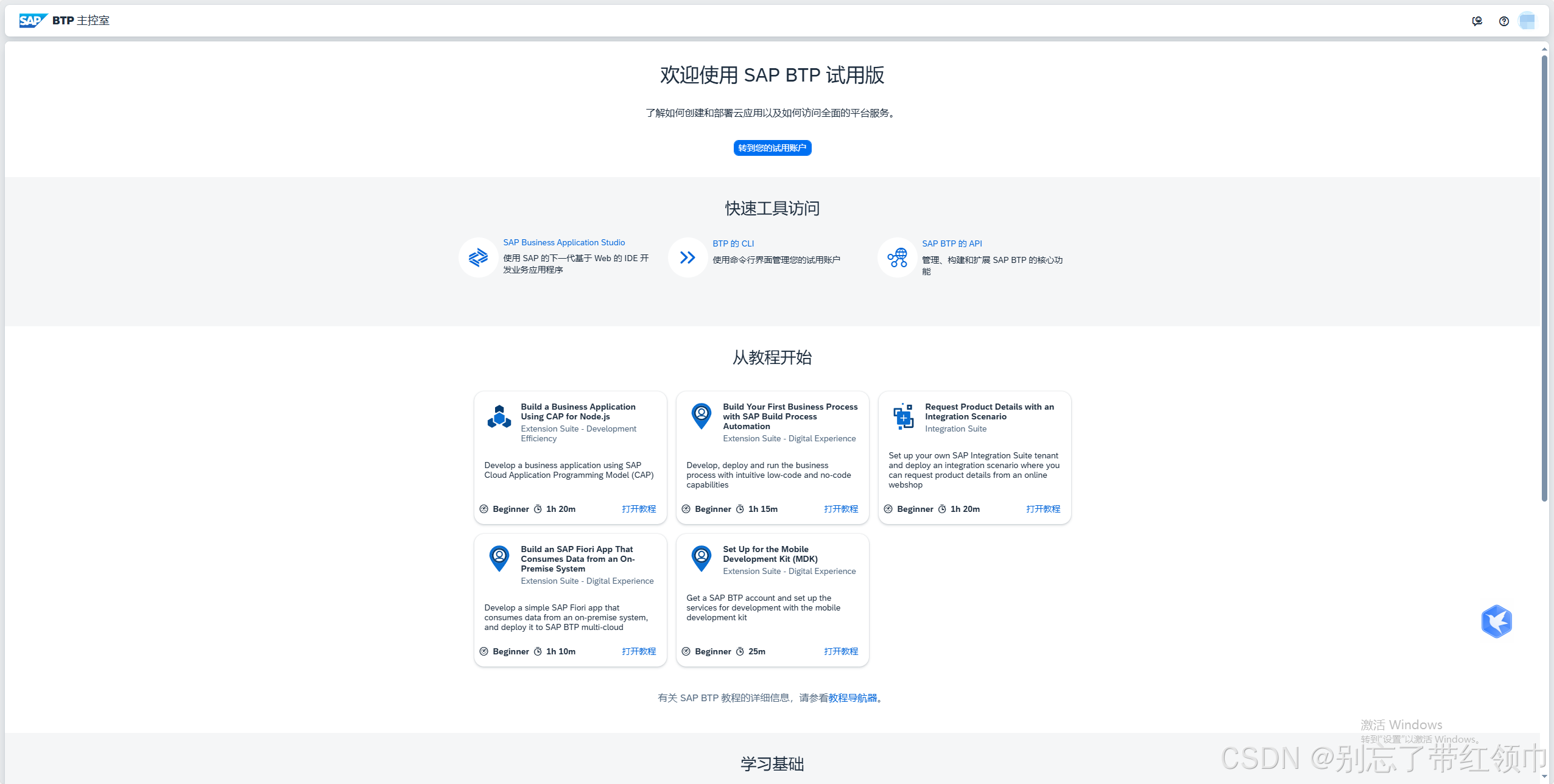Image resolution: width=1554 pixels, height=784 pixels.
Task: Click the SAP BTP API globe icon
Action: tap(897, 257)
